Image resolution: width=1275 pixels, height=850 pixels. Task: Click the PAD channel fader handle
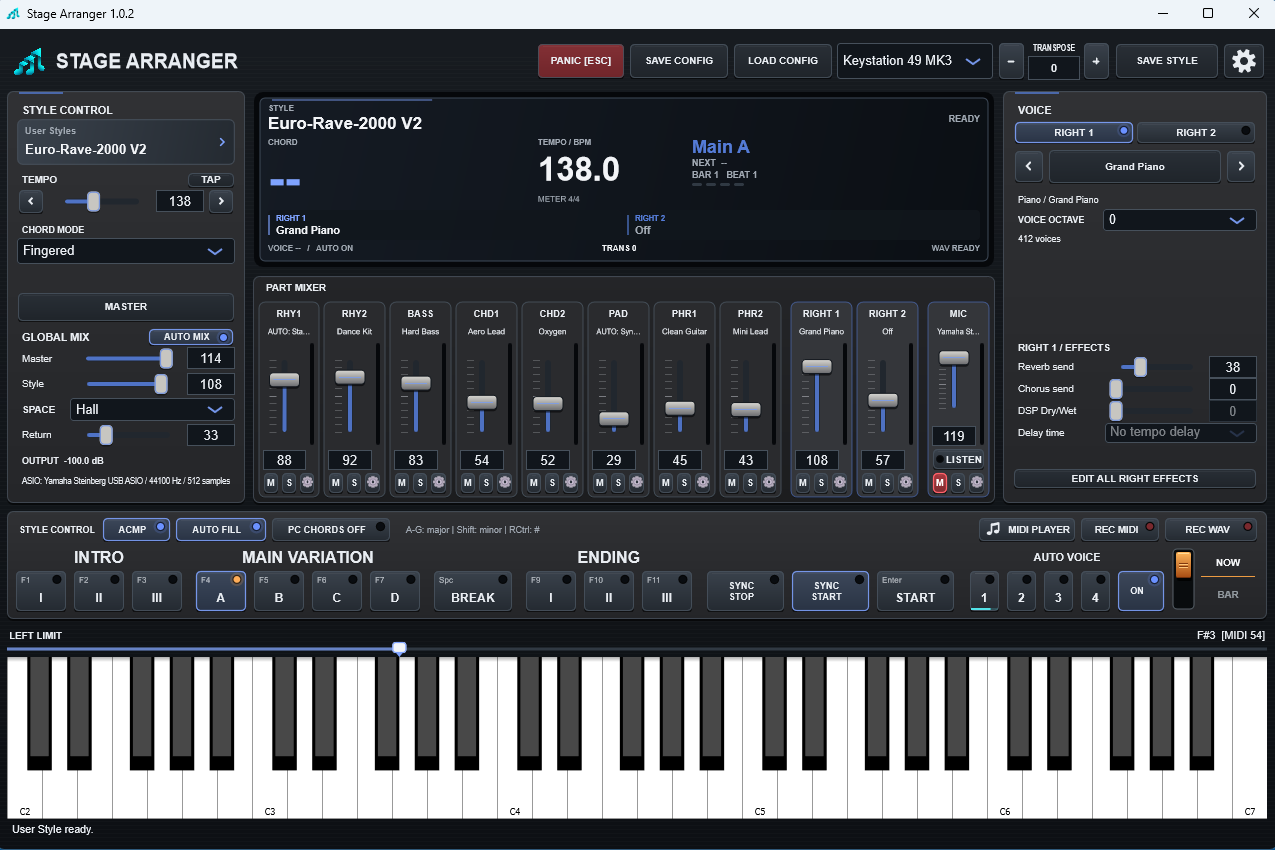tap(614, 419)
